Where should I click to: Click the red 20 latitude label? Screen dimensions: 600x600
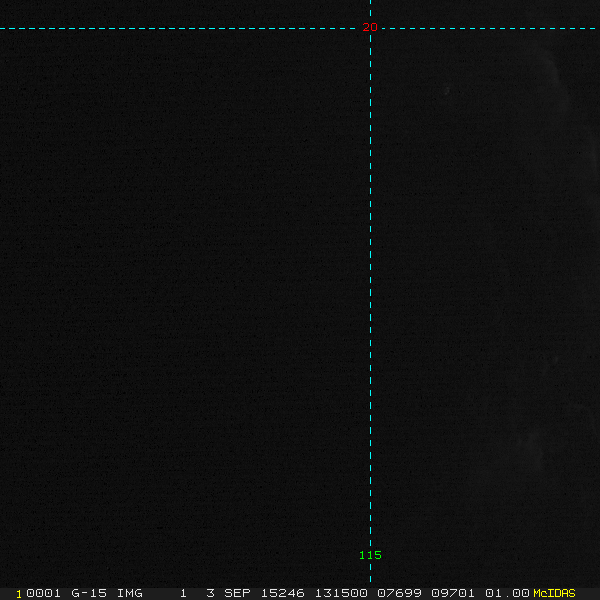click(370, 27)
